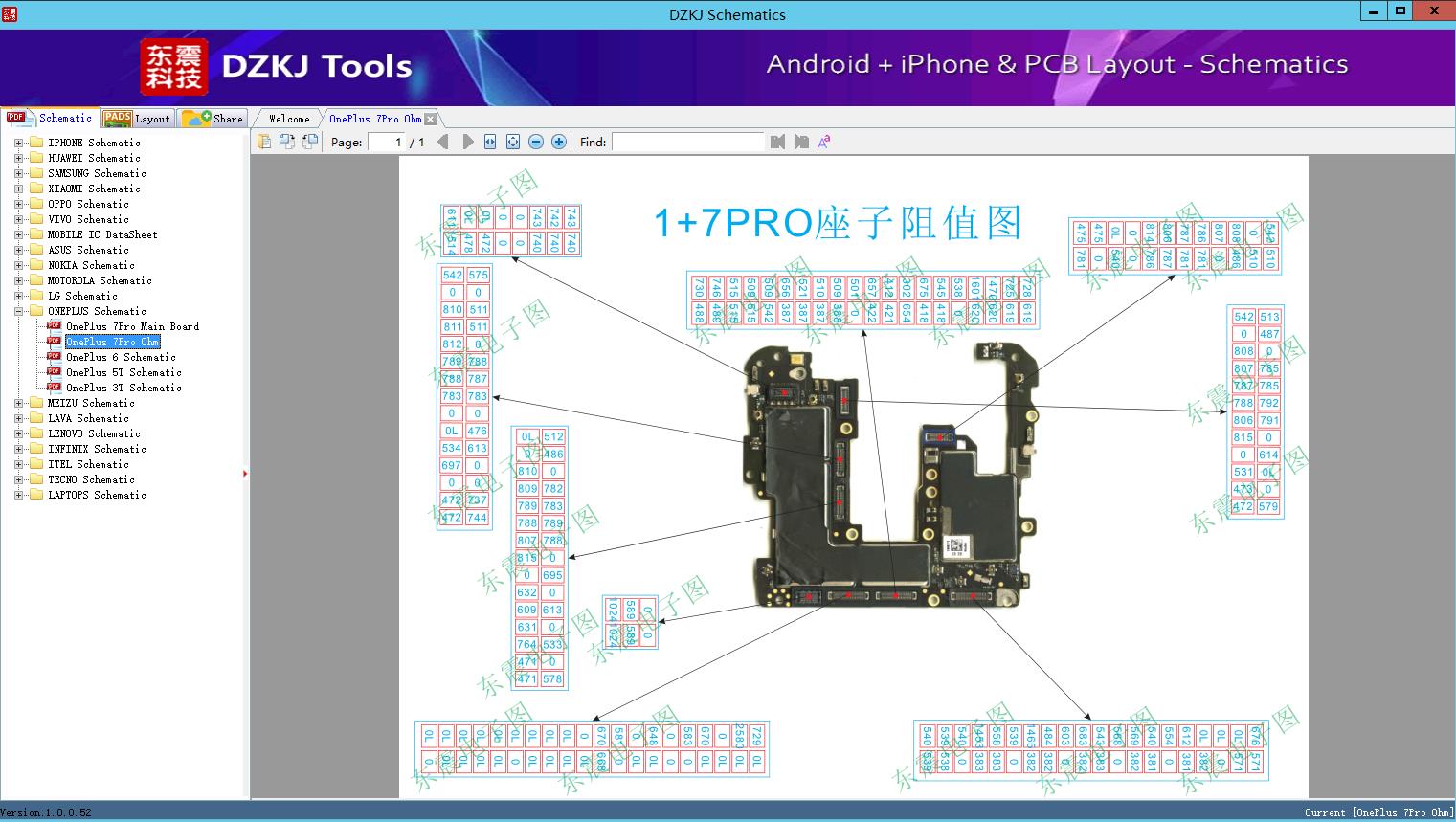The image size is (1456, 822).
Task: Expand the MOTOROLA Schematic tree node
Action: tap(18, 280)
